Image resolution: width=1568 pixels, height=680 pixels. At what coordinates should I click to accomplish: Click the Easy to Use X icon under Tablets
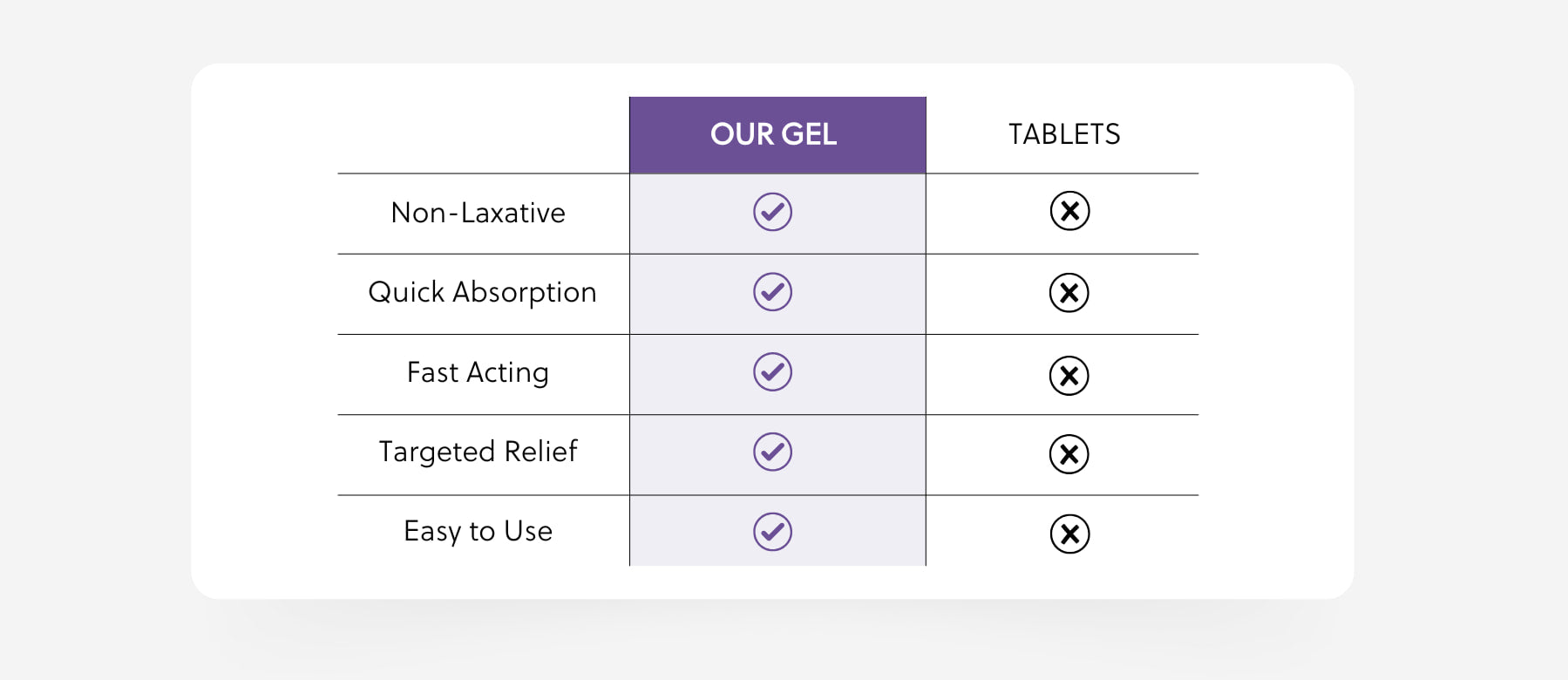click(1069, 534)
